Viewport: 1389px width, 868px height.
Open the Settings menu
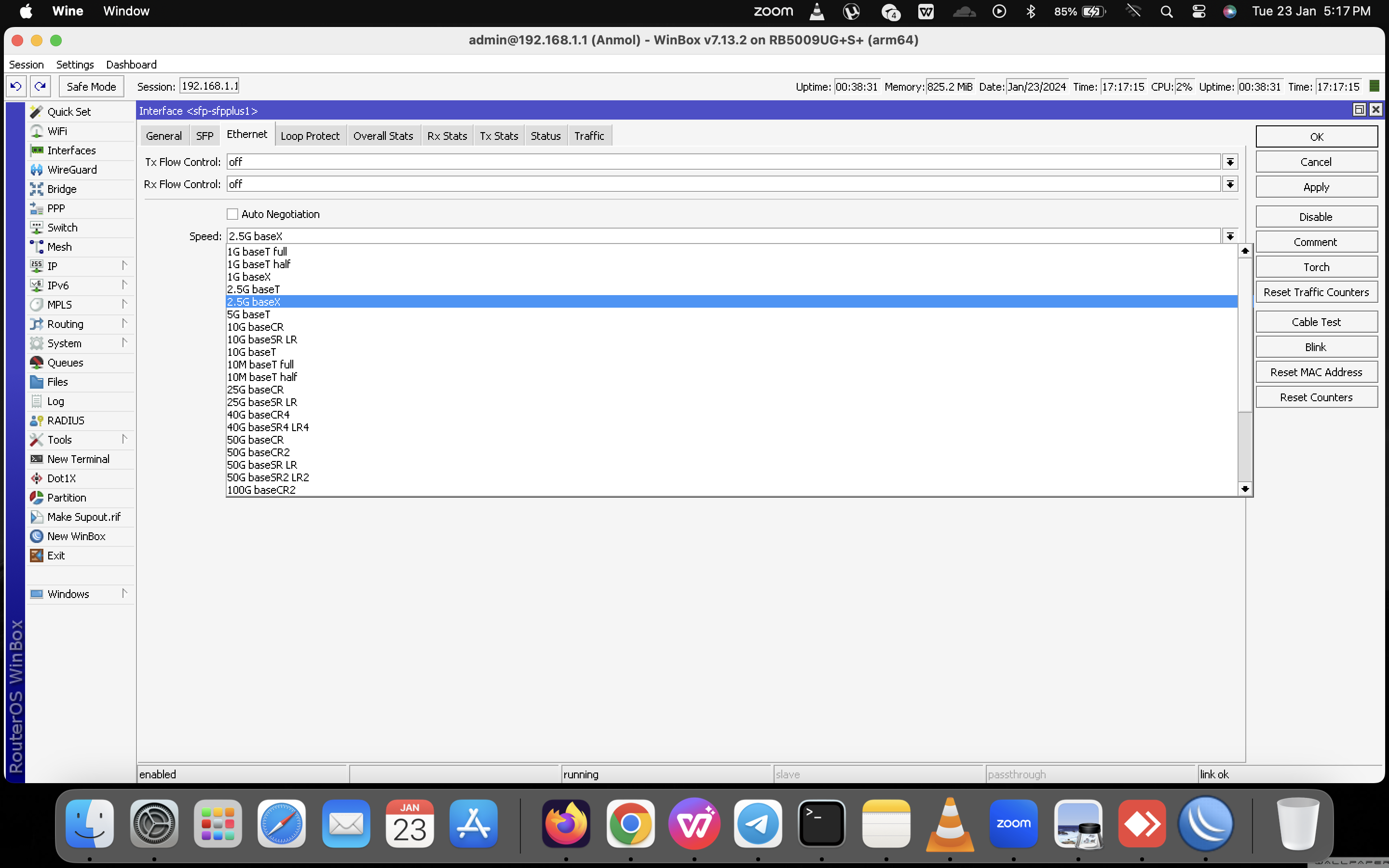point(75,64)
